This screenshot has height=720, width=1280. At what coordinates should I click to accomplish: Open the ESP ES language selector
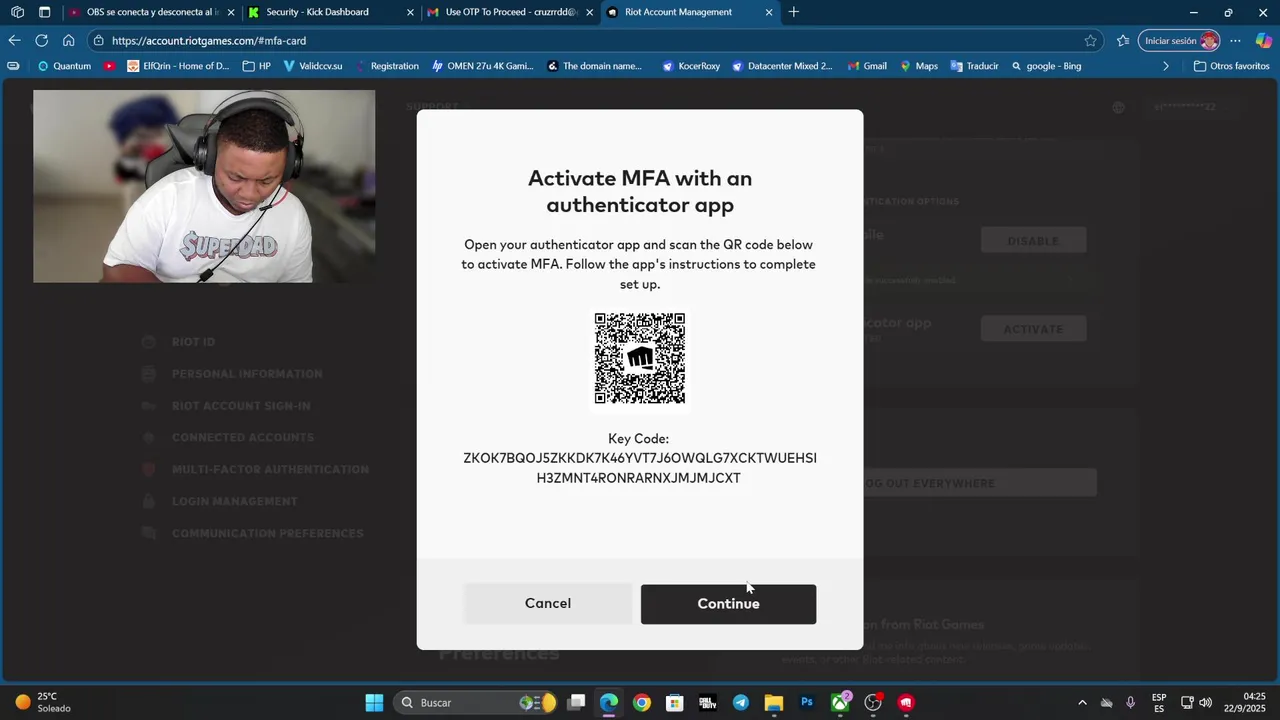(x=1159, y=703)
